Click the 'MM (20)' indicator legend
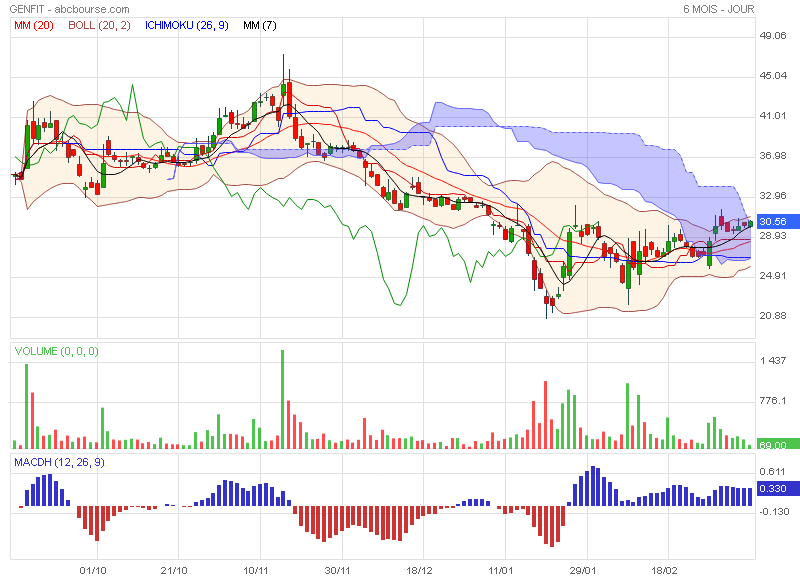The image size is (800, 580). pos(34,25)
